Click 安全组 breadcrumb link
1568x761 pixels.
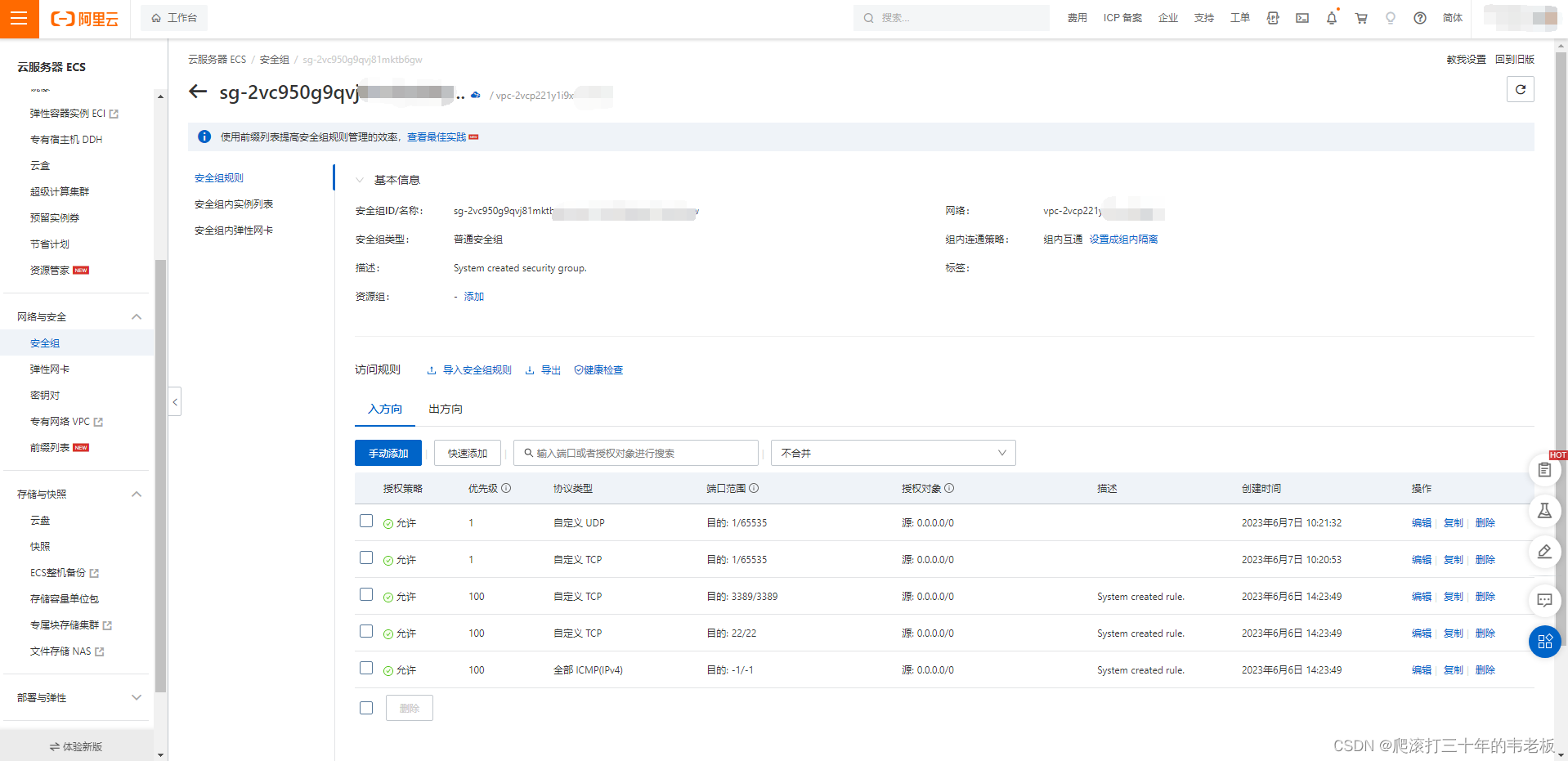tap(275, 60)
